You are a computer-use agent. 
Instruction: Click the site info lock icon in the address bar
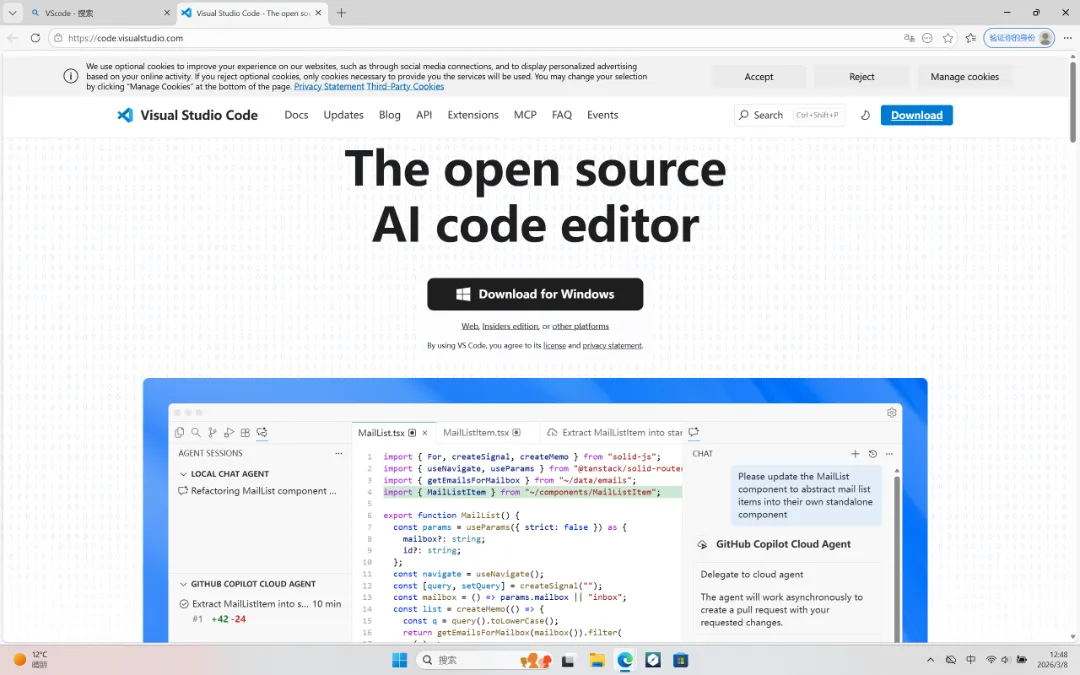pyautogui.click(x=59, y=38)
